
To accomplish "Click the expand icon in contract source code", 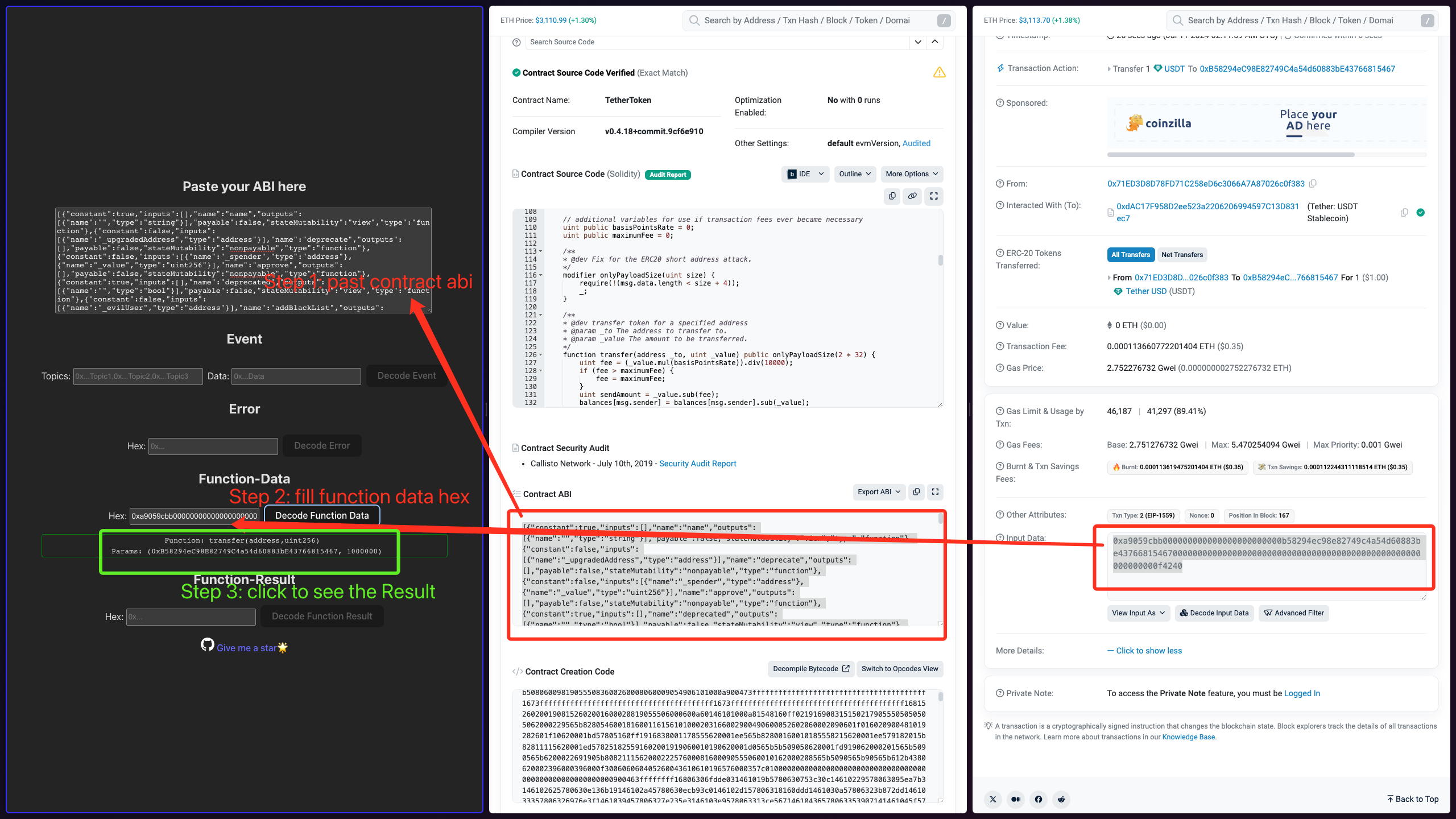I will pyautogui.click(x=934, y=196).
